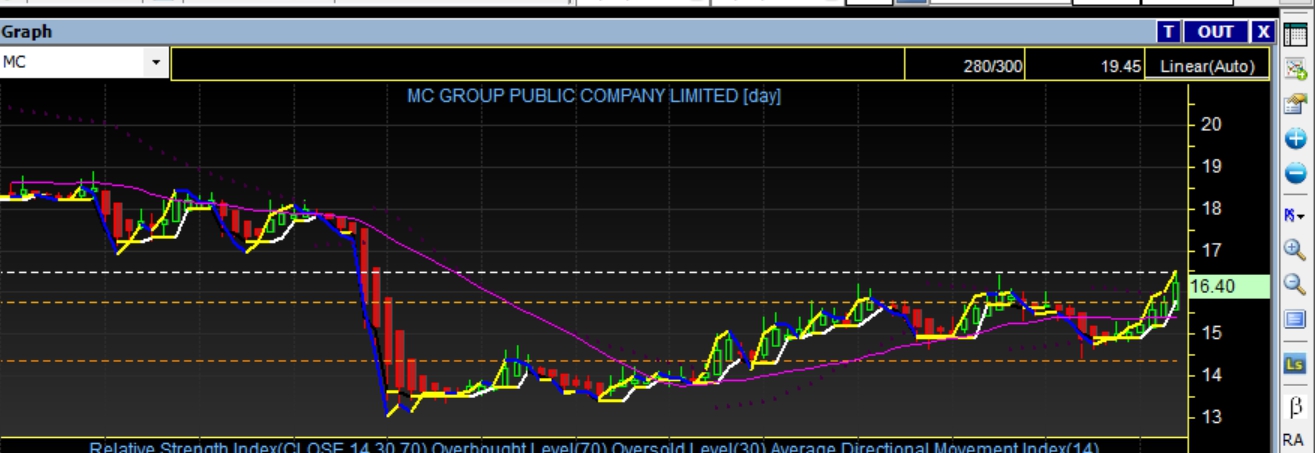Click the 16.40 current price label
This screenshot has width=1315, height=453.
pyautogui.click(x=1230, y=287)
